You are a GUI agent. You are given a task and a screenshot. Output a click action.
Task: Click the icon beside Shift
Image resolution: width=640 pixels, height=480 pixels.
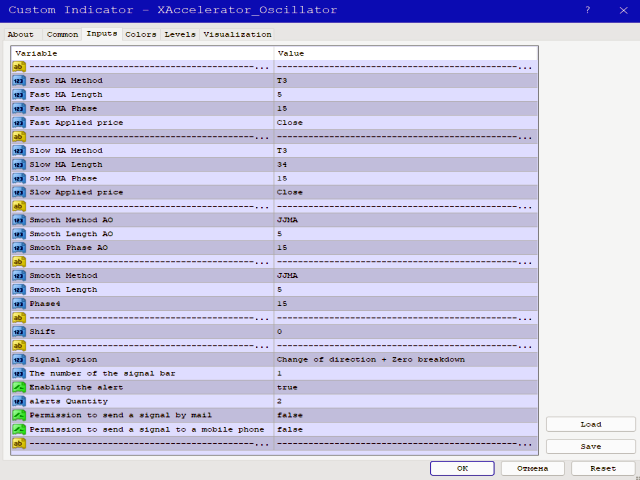pos(19,331)
